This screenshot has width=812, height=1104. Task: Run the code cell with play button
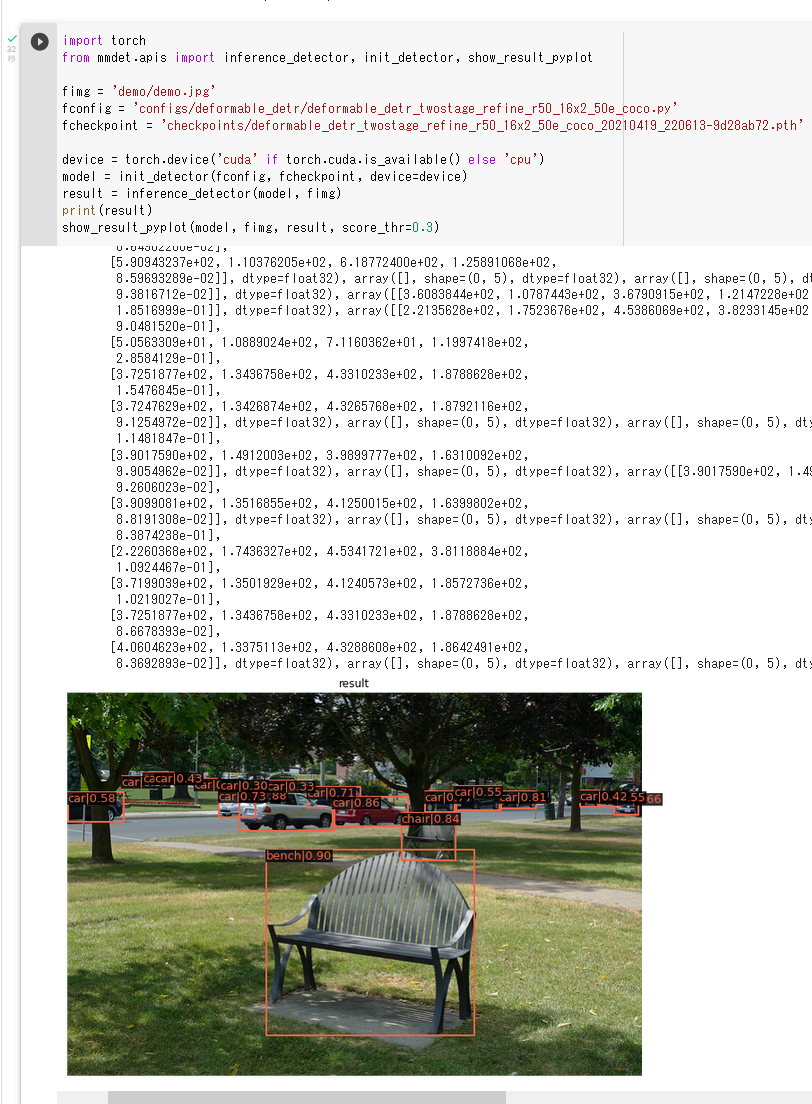39,42
